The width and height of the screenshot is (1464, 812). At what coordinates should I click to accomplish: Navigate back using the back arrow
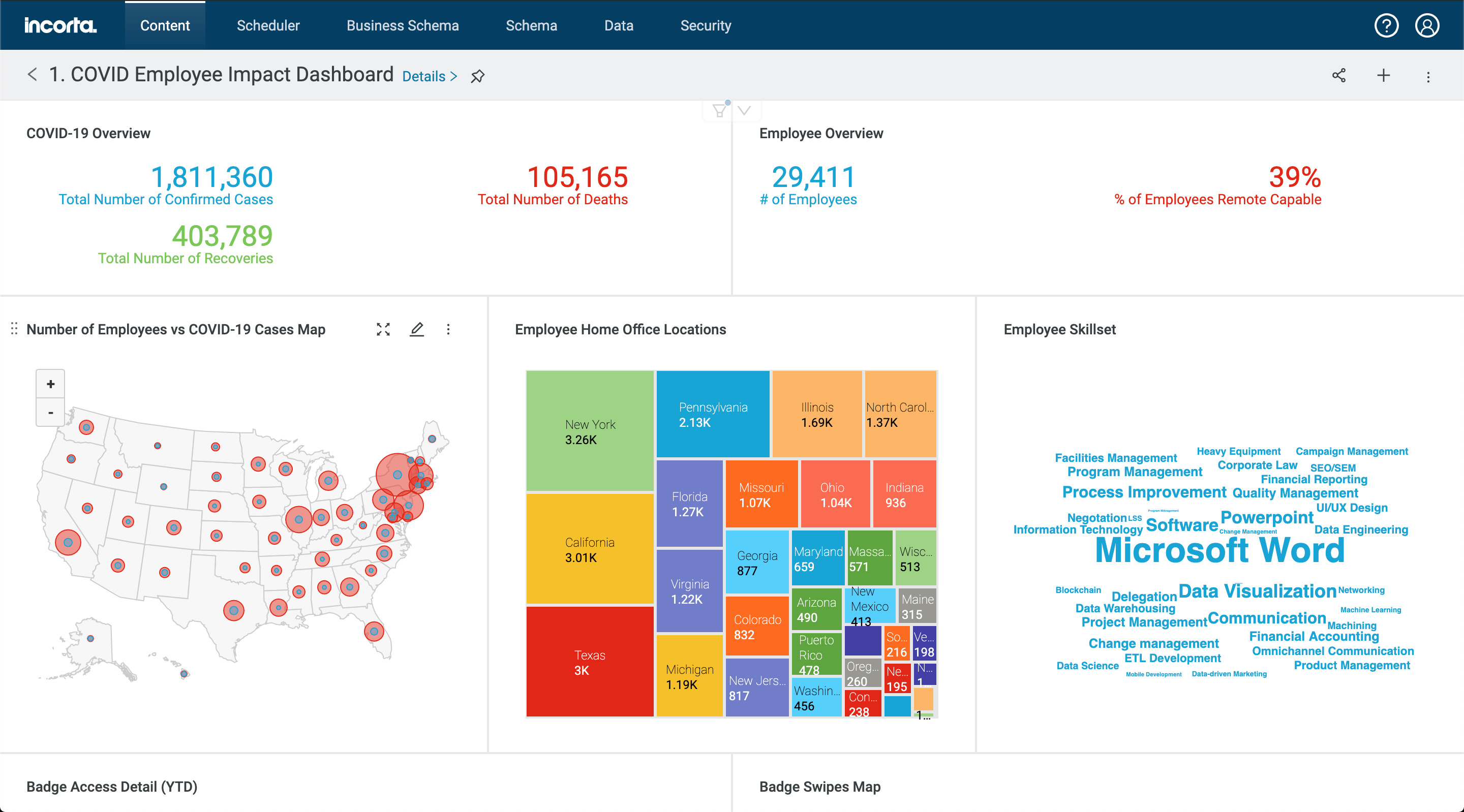click(33, 74)
